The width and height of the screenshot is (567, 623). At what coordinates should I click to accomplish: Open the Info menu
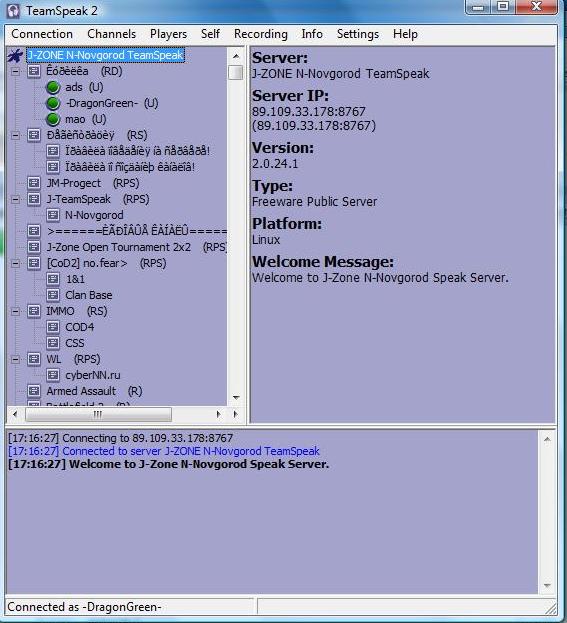tap(312, 34)
